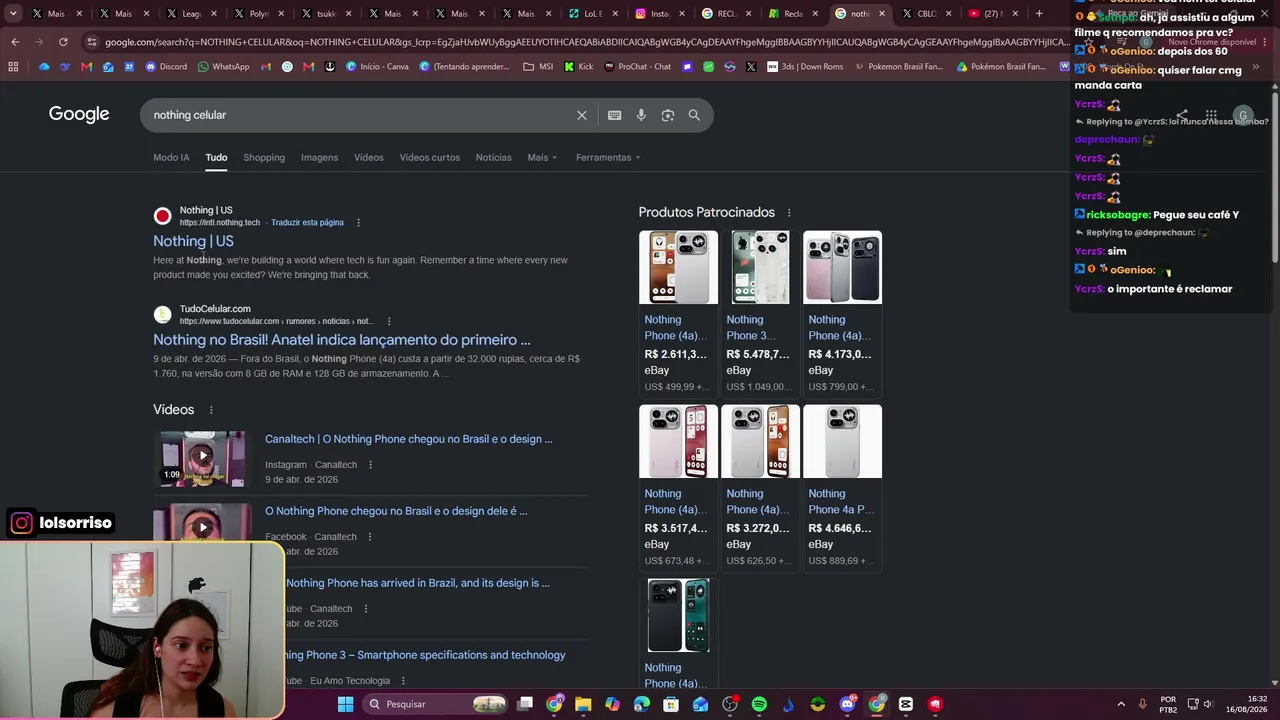Open 'Nothing Phone has arrived in Brazil' video link
The image size is (1280, 720).
pyautogui.click(x=417, y=583)
